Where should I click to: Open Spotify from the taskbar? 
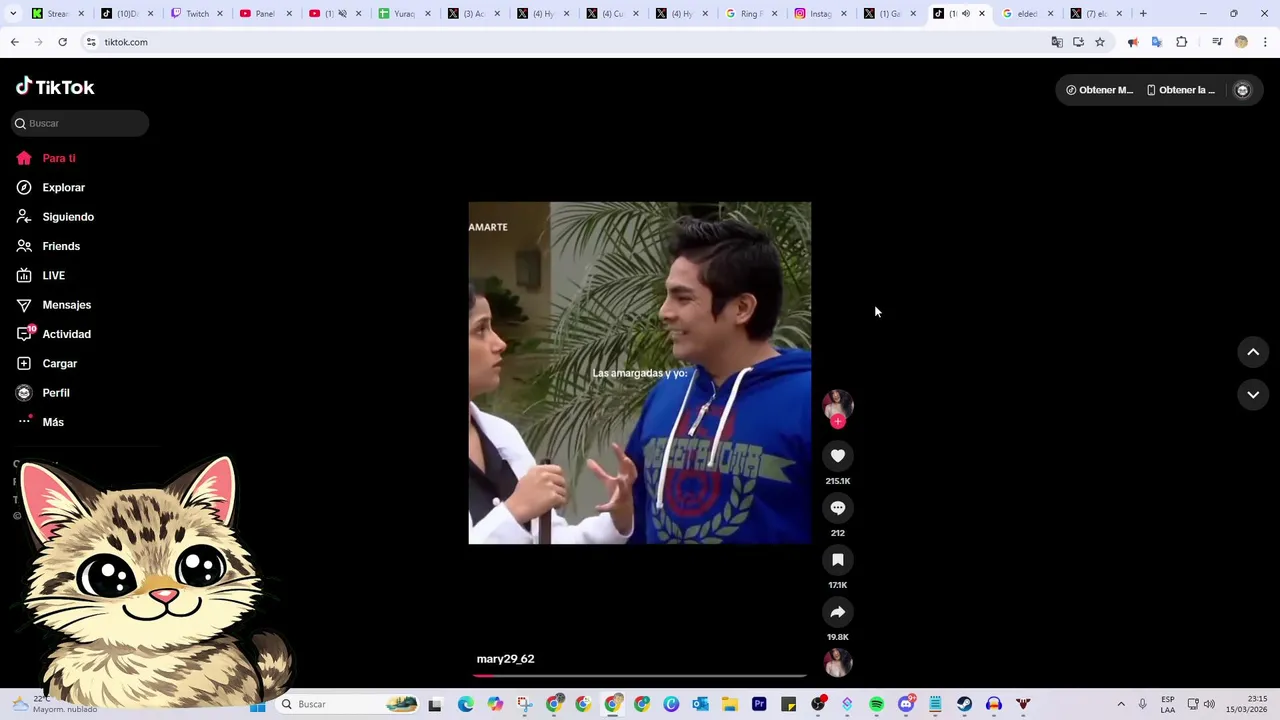pyautogui.click(x=876, y=704)
